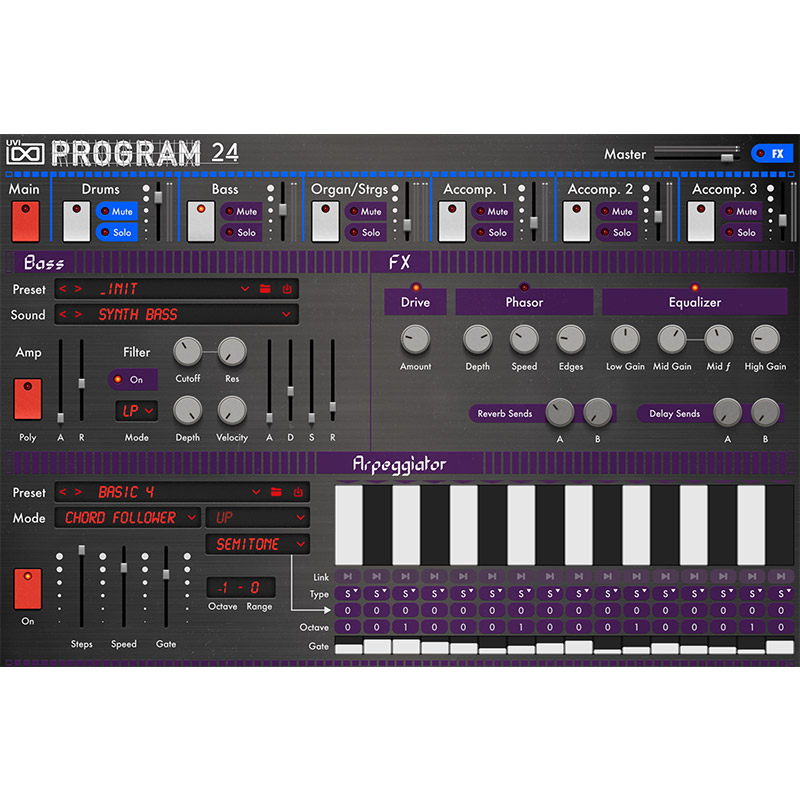Click the Octave -1 value display
The height and width of the screenshot is (800, 800).
pos(223,588)
